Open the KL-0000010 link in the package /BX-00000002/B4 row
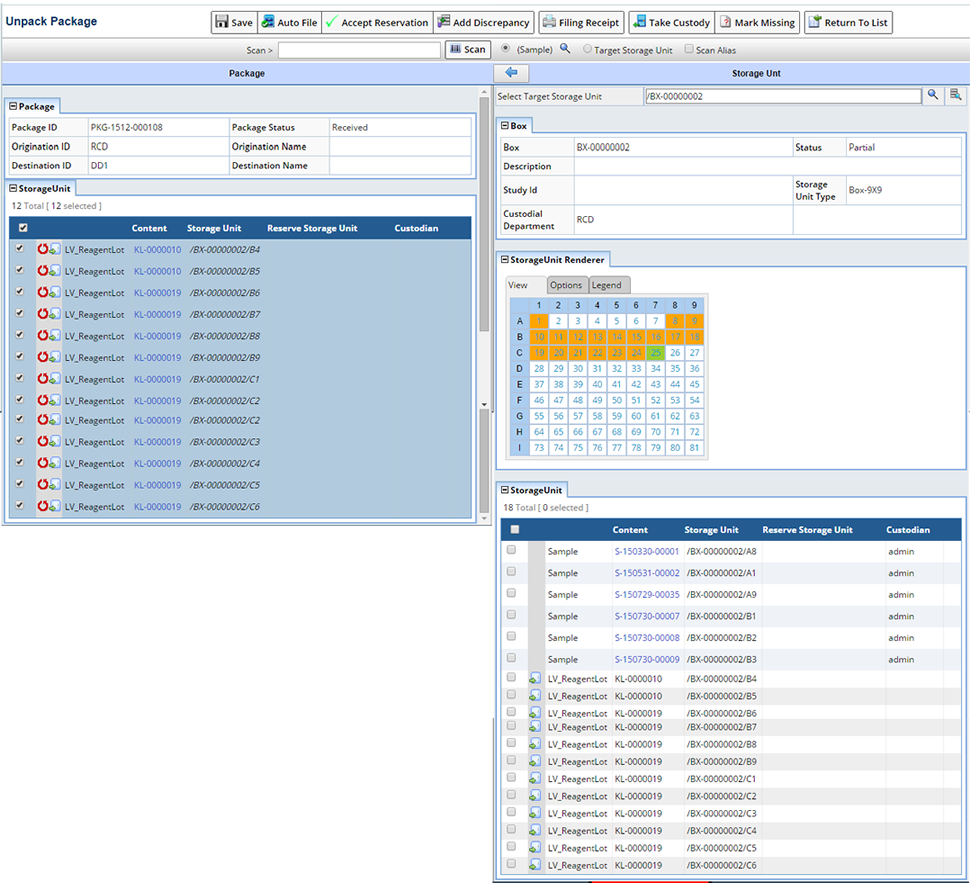 pos(158,250)
